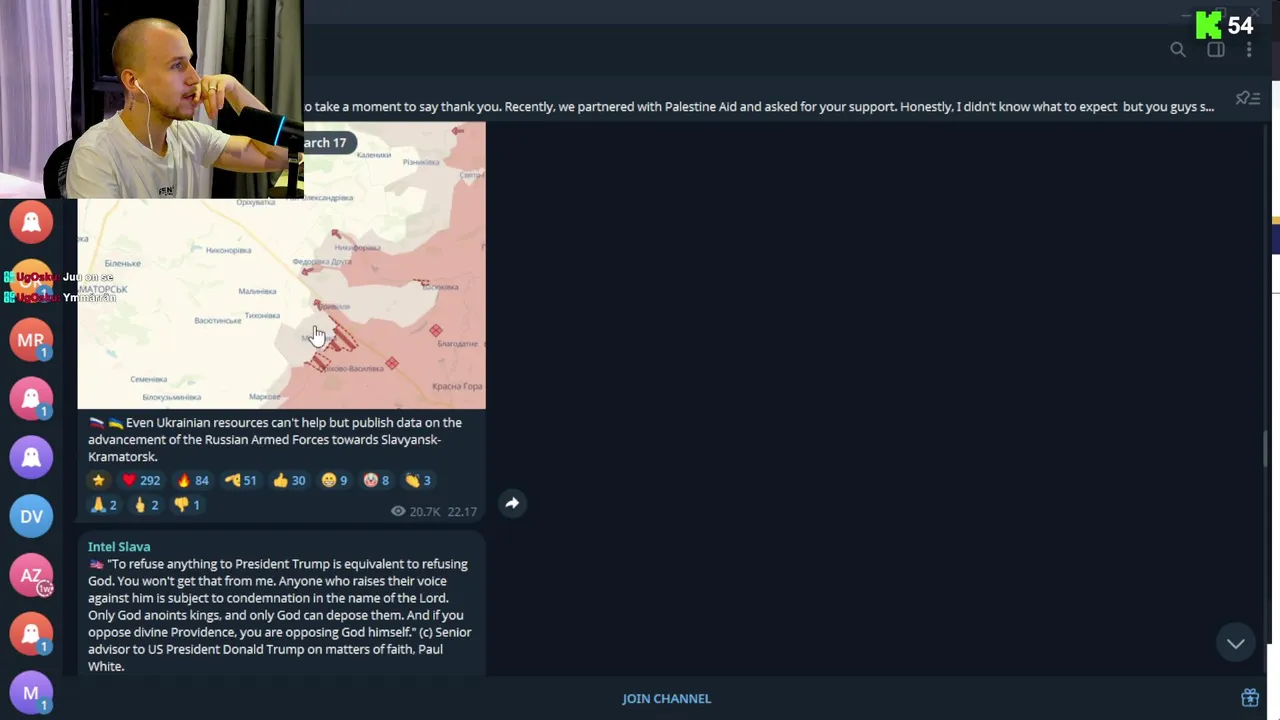Forward the map post with share arrow
Viewport: 1280px width, 720px height.
tap(512, 503)
